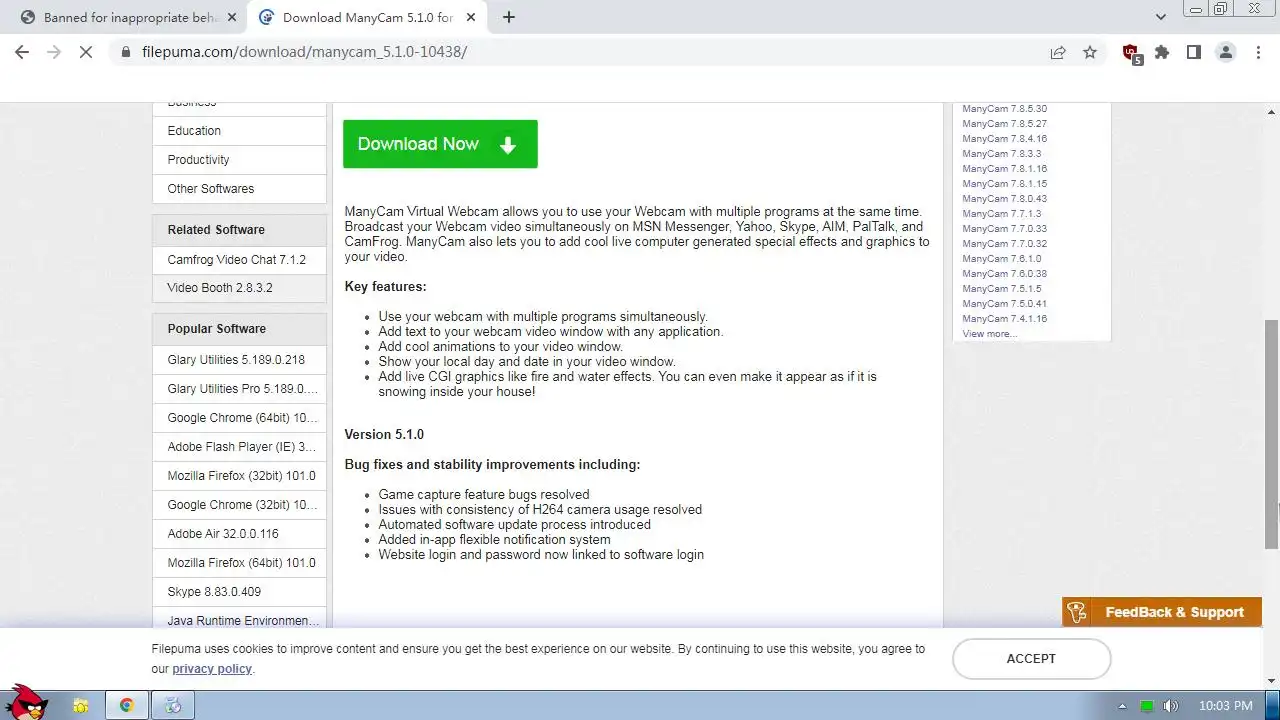Viewport: 1280px width, 720px height.
Task: Open Chrome from the taskbar
Action: 127,706
